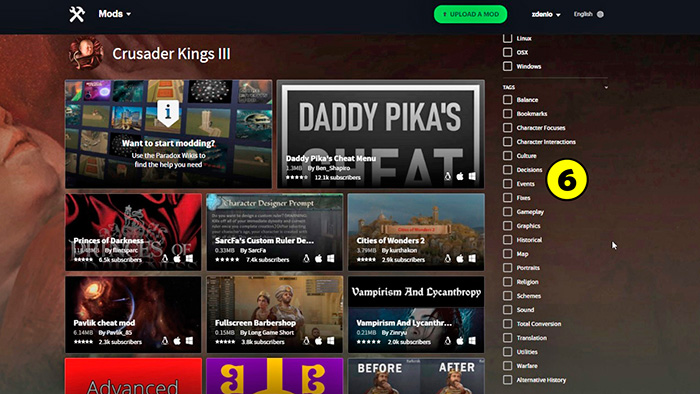700x394 pixels.
Task: Collapse the Tags filter section
Action: pos(606,87)
